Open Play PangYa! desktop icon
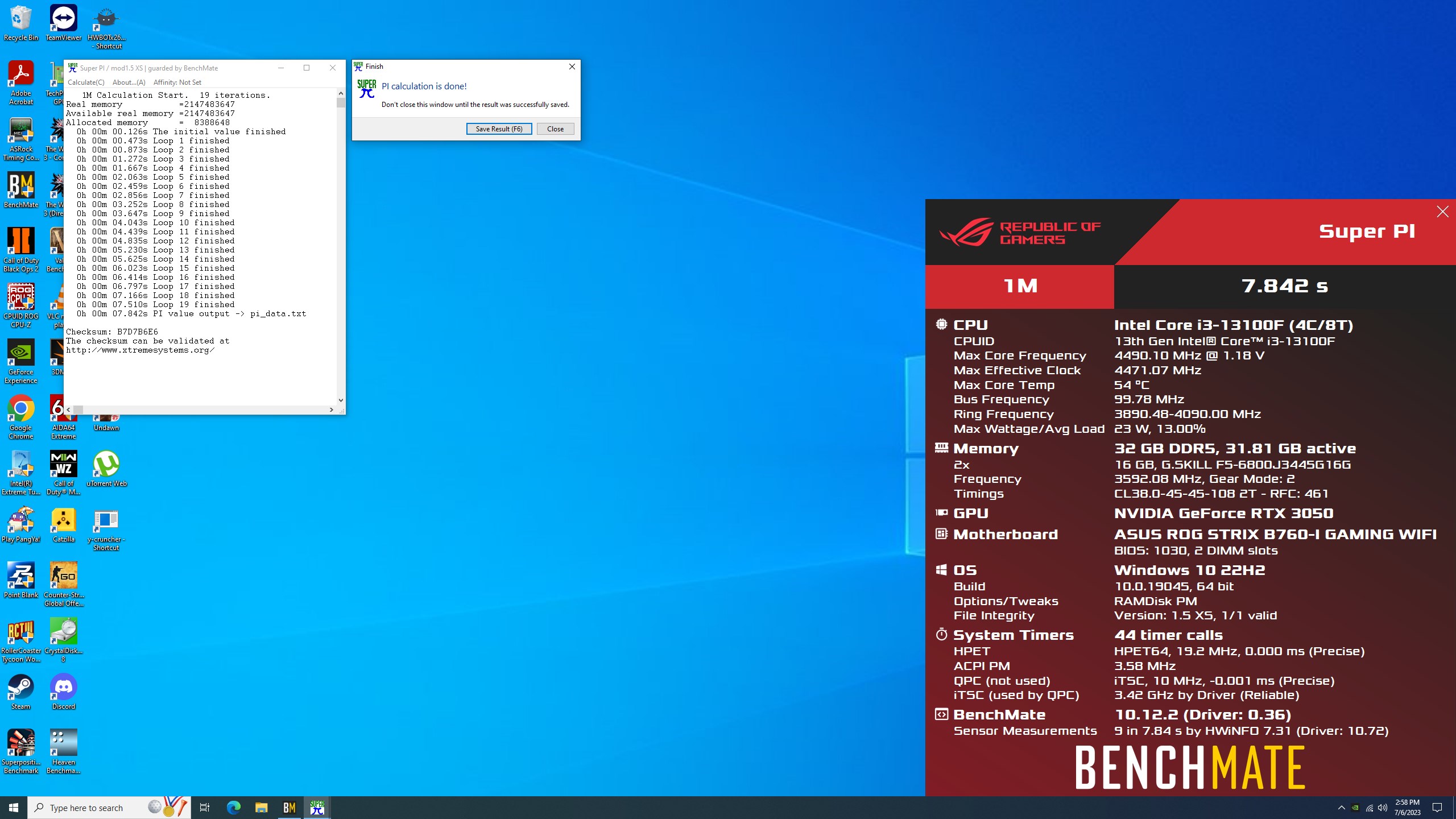The image size is (1456, 819). tap(21, 525)
